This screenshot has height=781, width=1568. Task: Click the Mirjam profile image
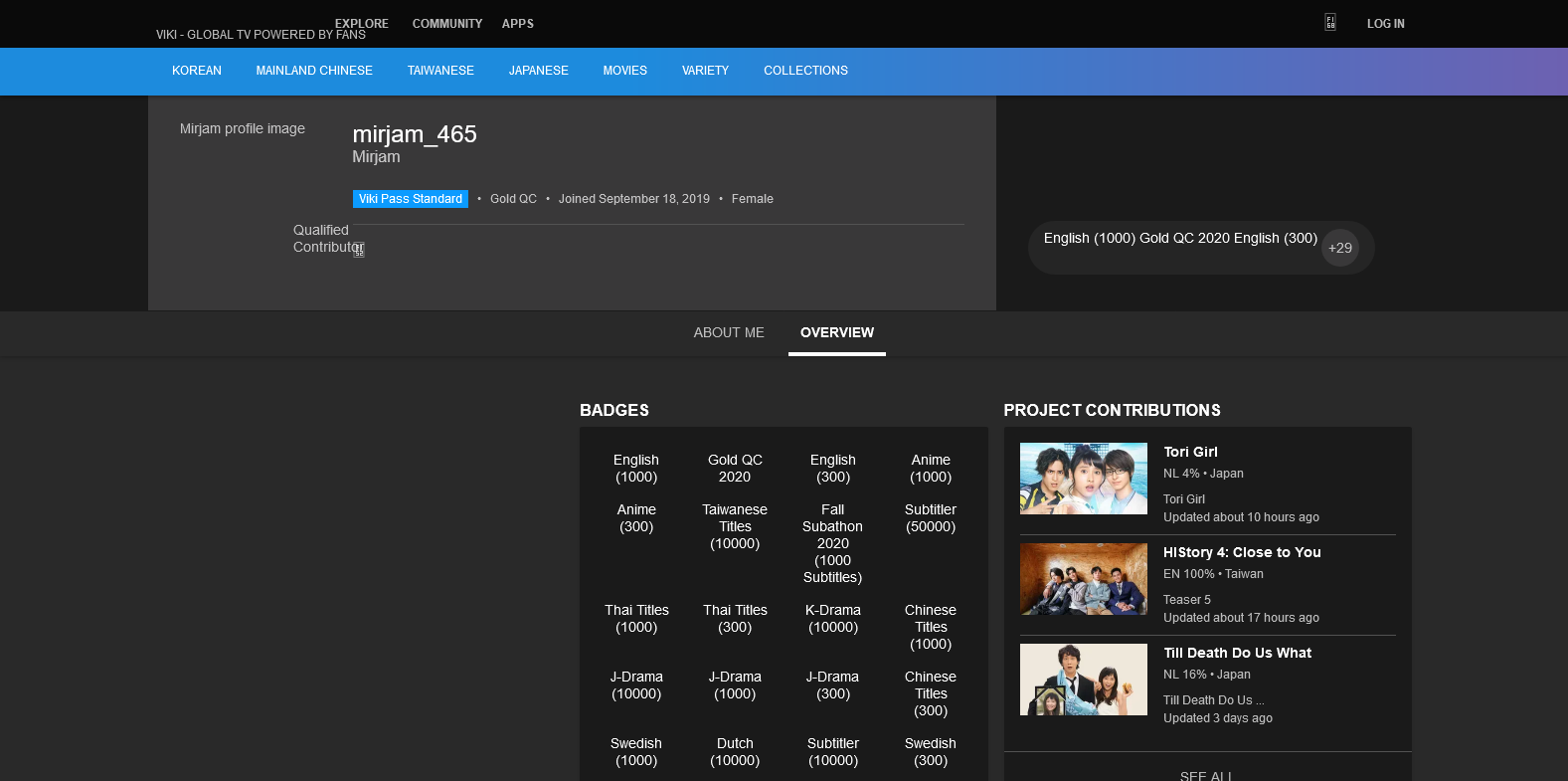tap(243, 128)
